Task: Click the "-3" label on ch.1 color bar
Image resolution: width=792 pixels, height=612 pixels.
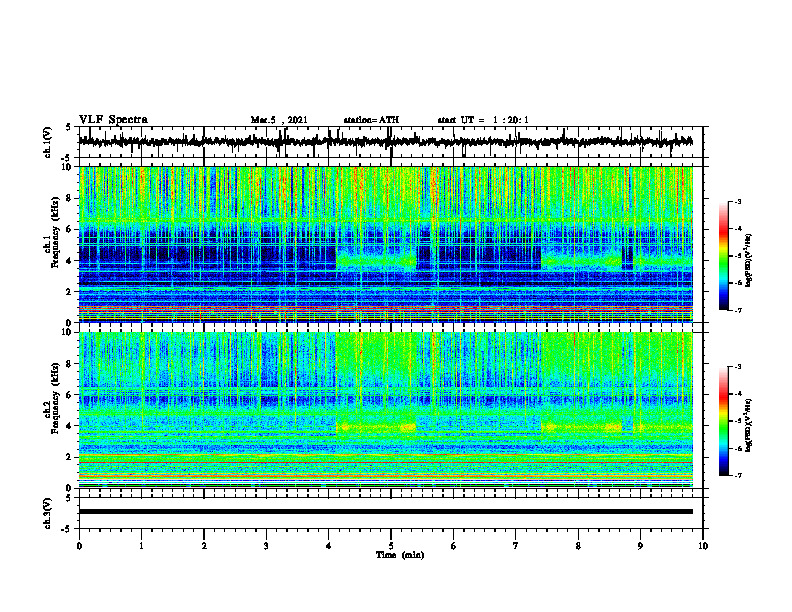Action: [x=738, y=201]
